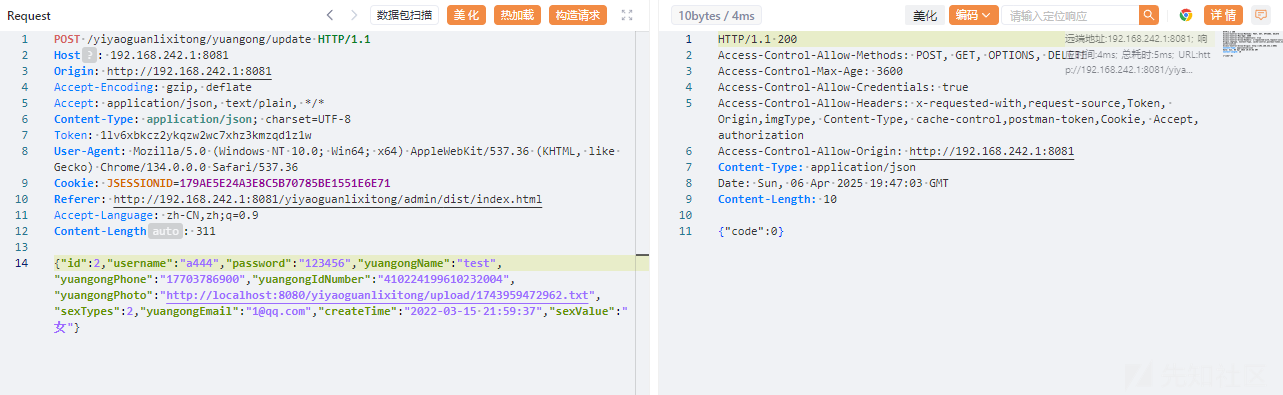This screenshot has width=1283, height=395.
Task: Click the 热加载 button
Action: [x=517, y=15]
